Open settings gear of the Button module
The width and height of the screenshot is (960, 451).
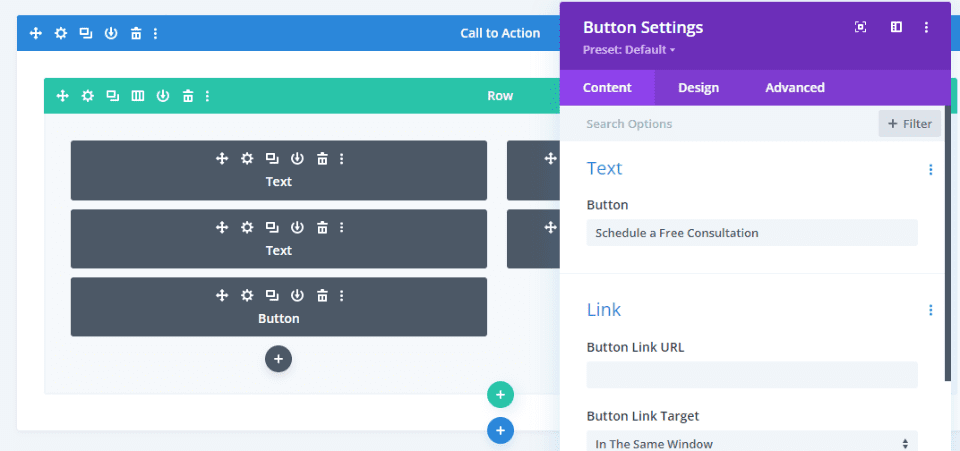coord(247,295)
